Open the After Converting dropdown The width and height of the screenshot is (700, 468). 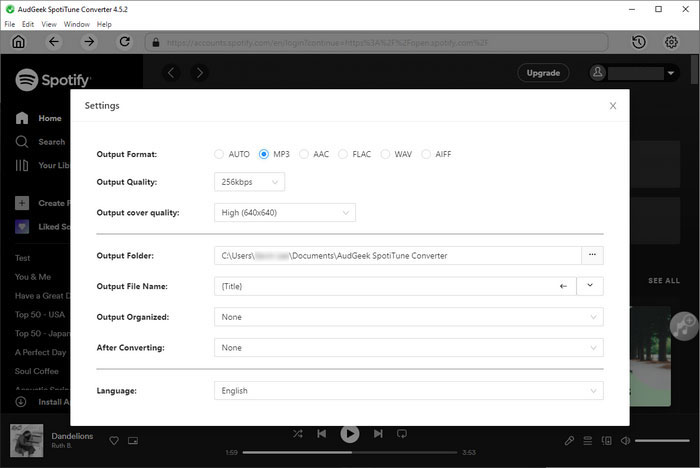pyautogui.click(x=408, y=347)
